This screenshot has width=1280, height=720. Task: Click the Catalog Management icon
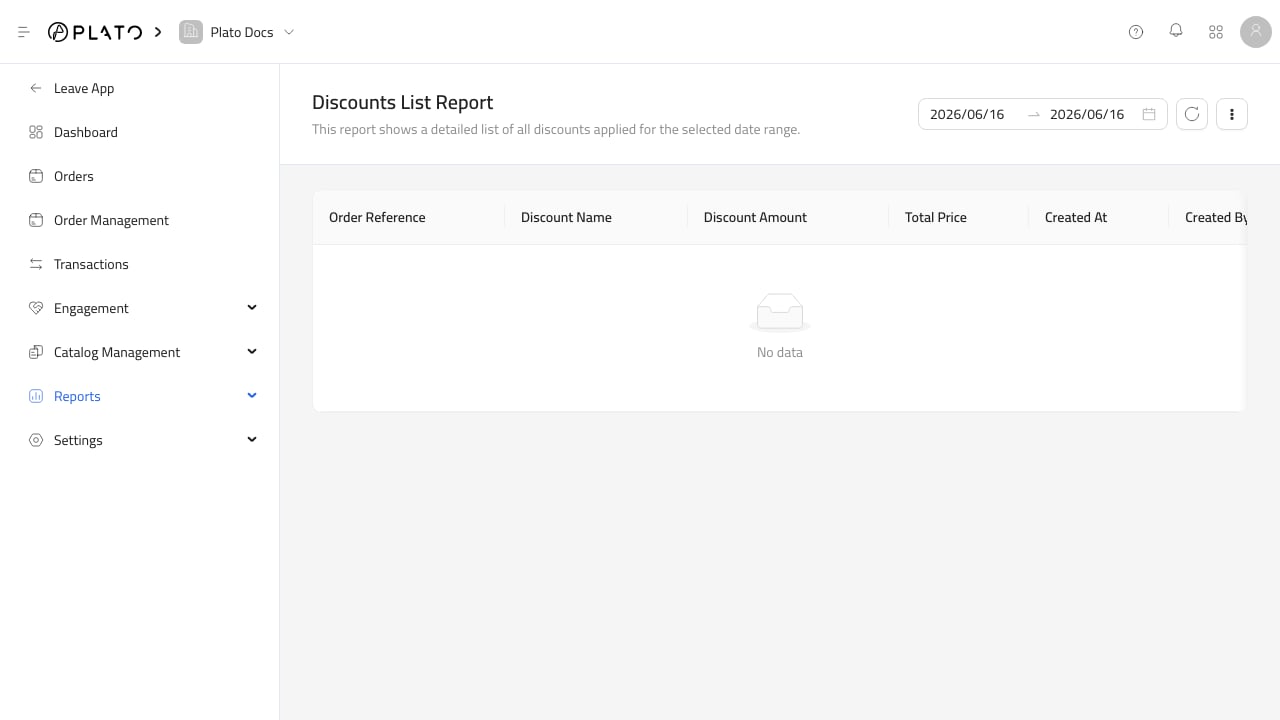click(x=36, y=352)
